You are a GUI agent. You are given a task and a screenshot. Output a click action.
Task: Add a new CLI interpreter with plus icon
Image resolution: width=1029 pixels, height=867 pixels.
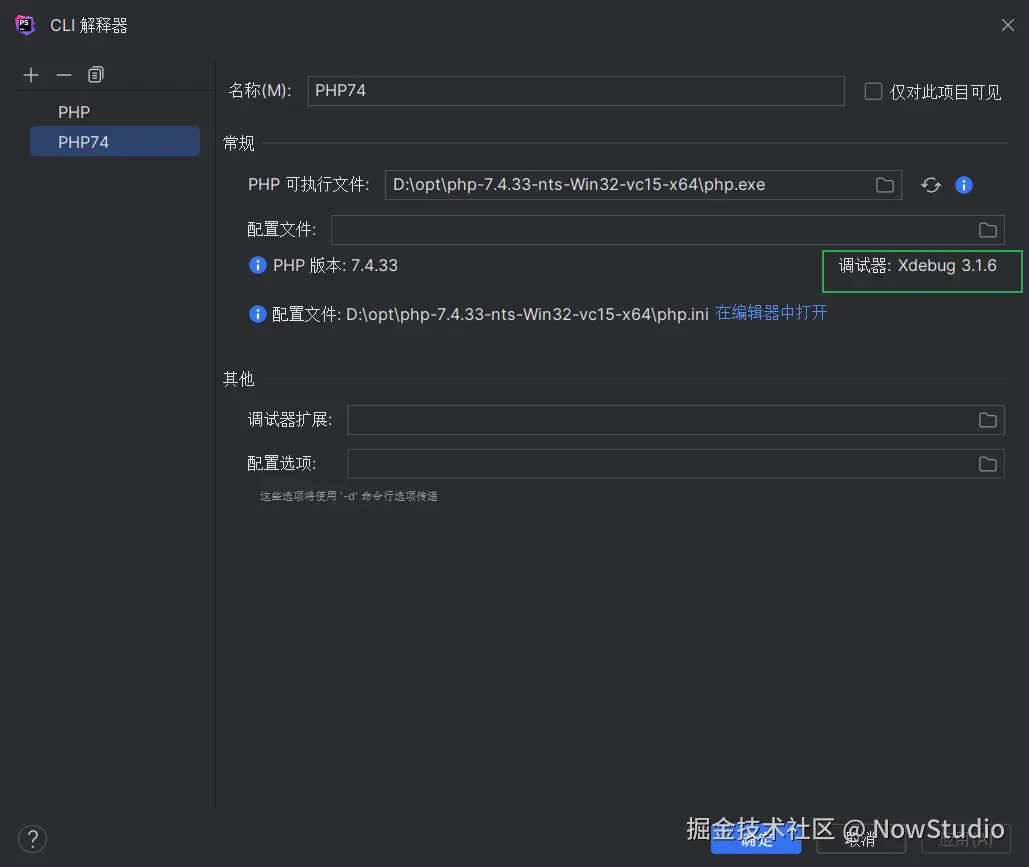pos(31,75)
